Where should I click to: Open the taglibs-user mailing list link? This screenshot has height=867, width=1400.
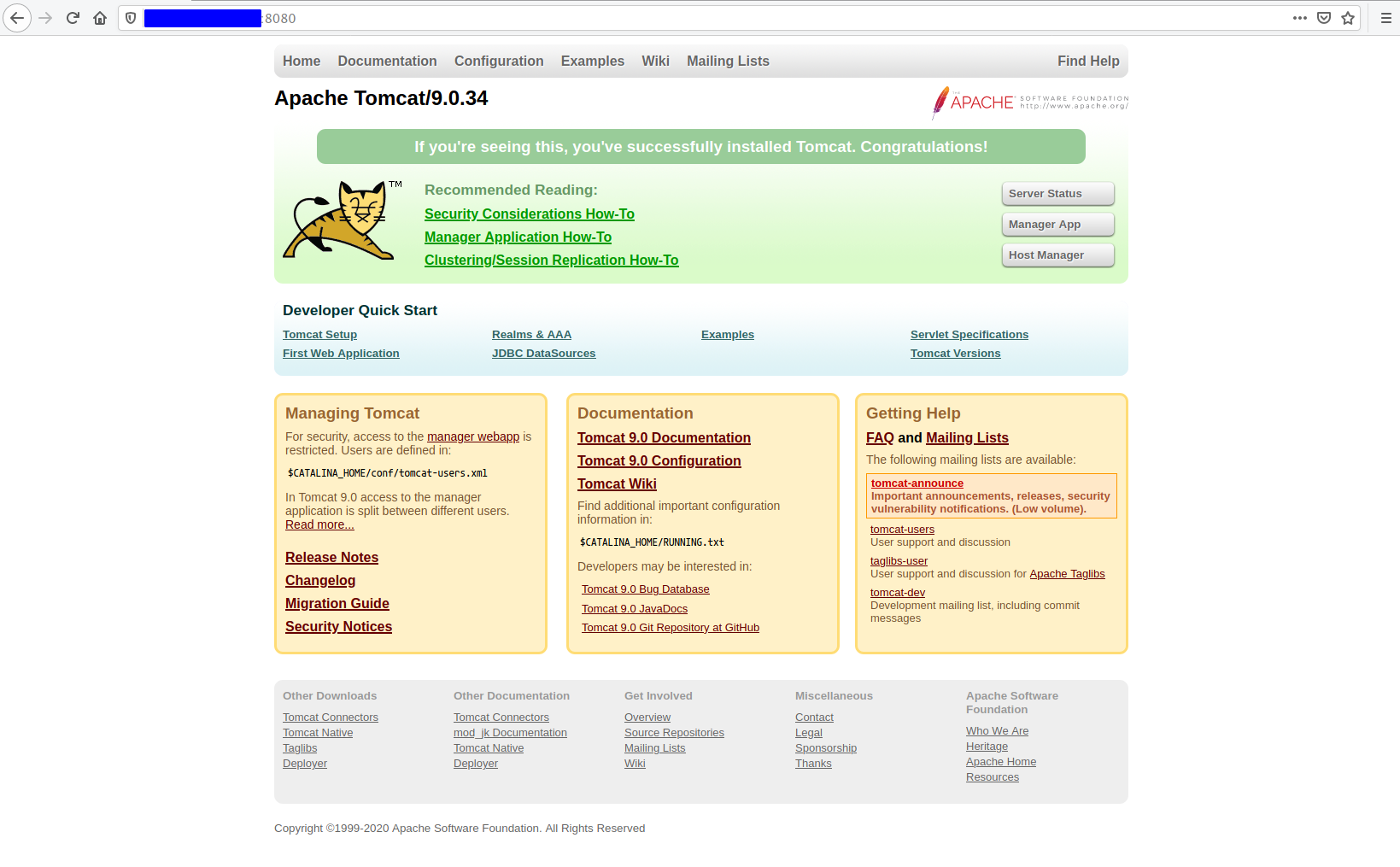[899, 561]
